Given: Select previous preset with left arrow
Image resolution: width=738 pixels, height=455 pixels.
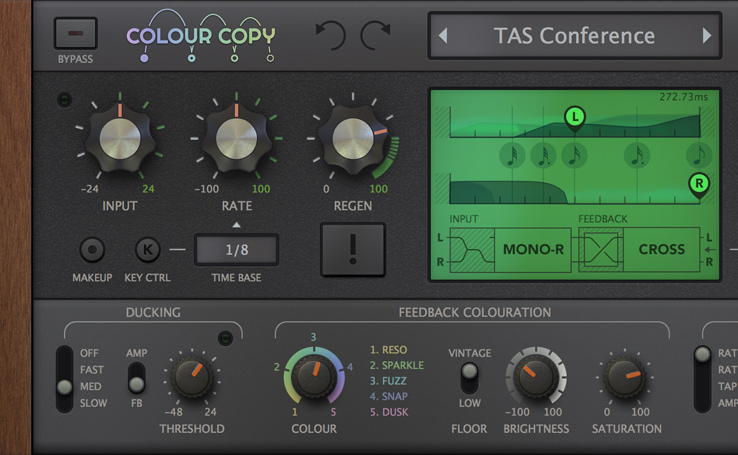Looking at the screenshot, I should pos(443,37).
